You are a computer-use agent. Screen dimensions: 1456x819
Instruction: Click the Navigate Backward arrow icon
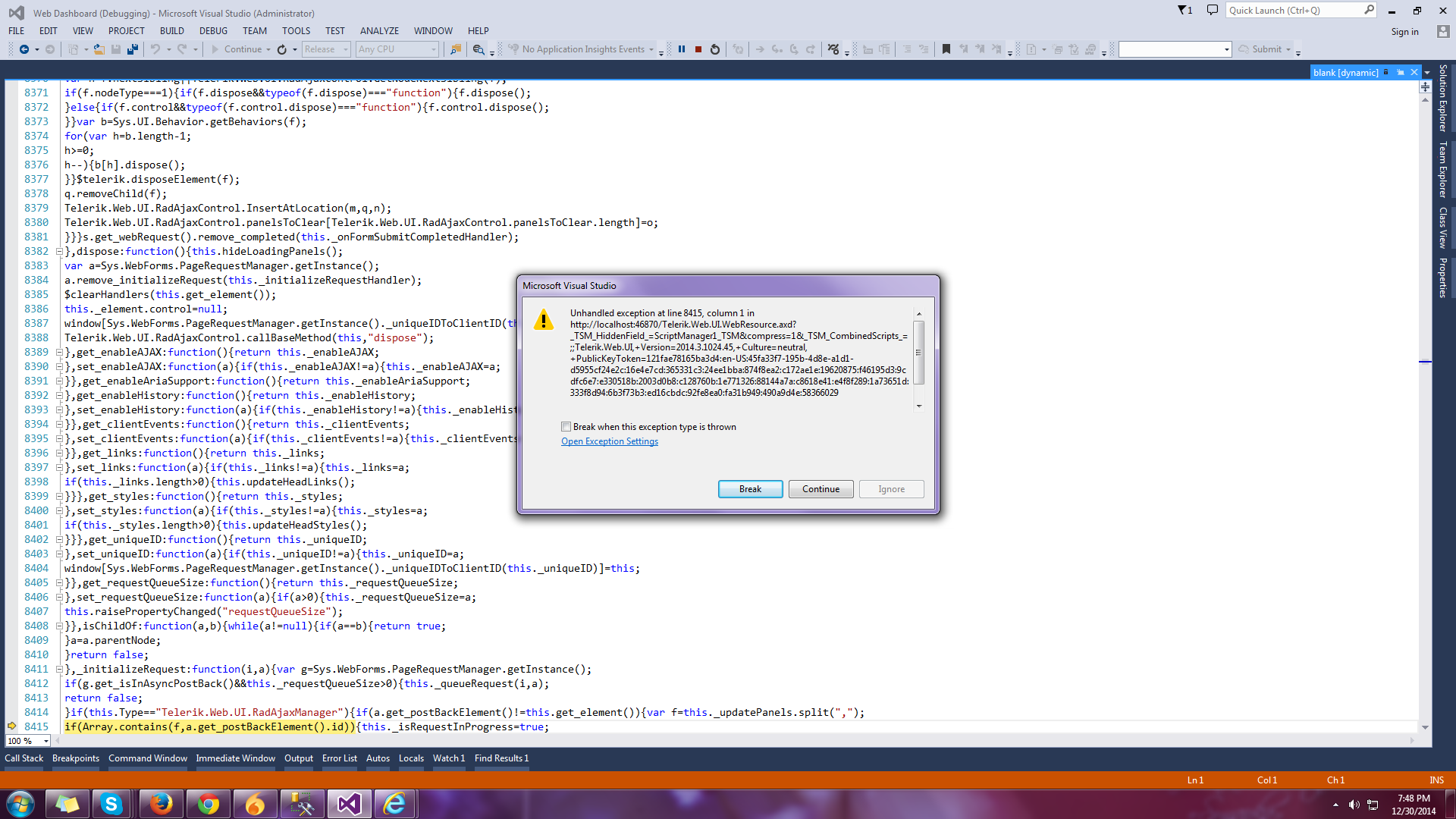coord(24,49)
